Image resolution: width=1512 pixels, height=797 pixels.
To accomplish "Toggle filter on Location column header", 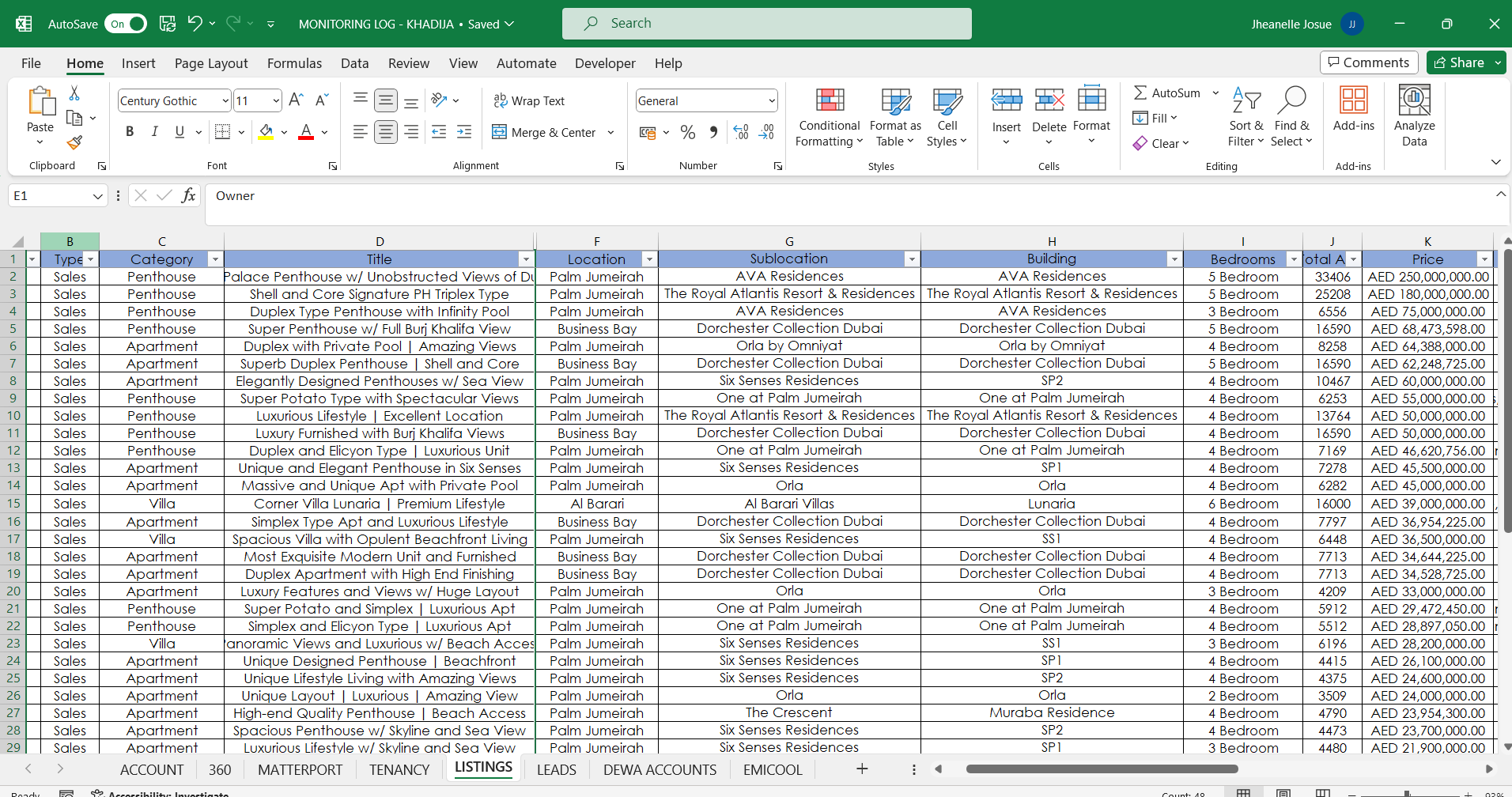I will [649, 259].
